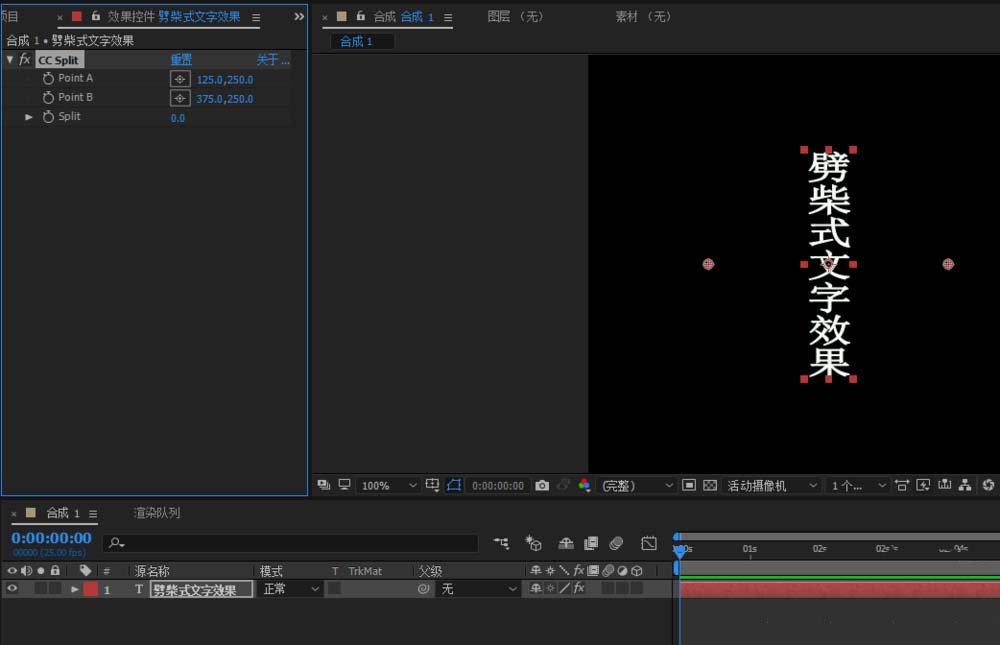Open the 关于 dialog for CC Split

point(271,59)
